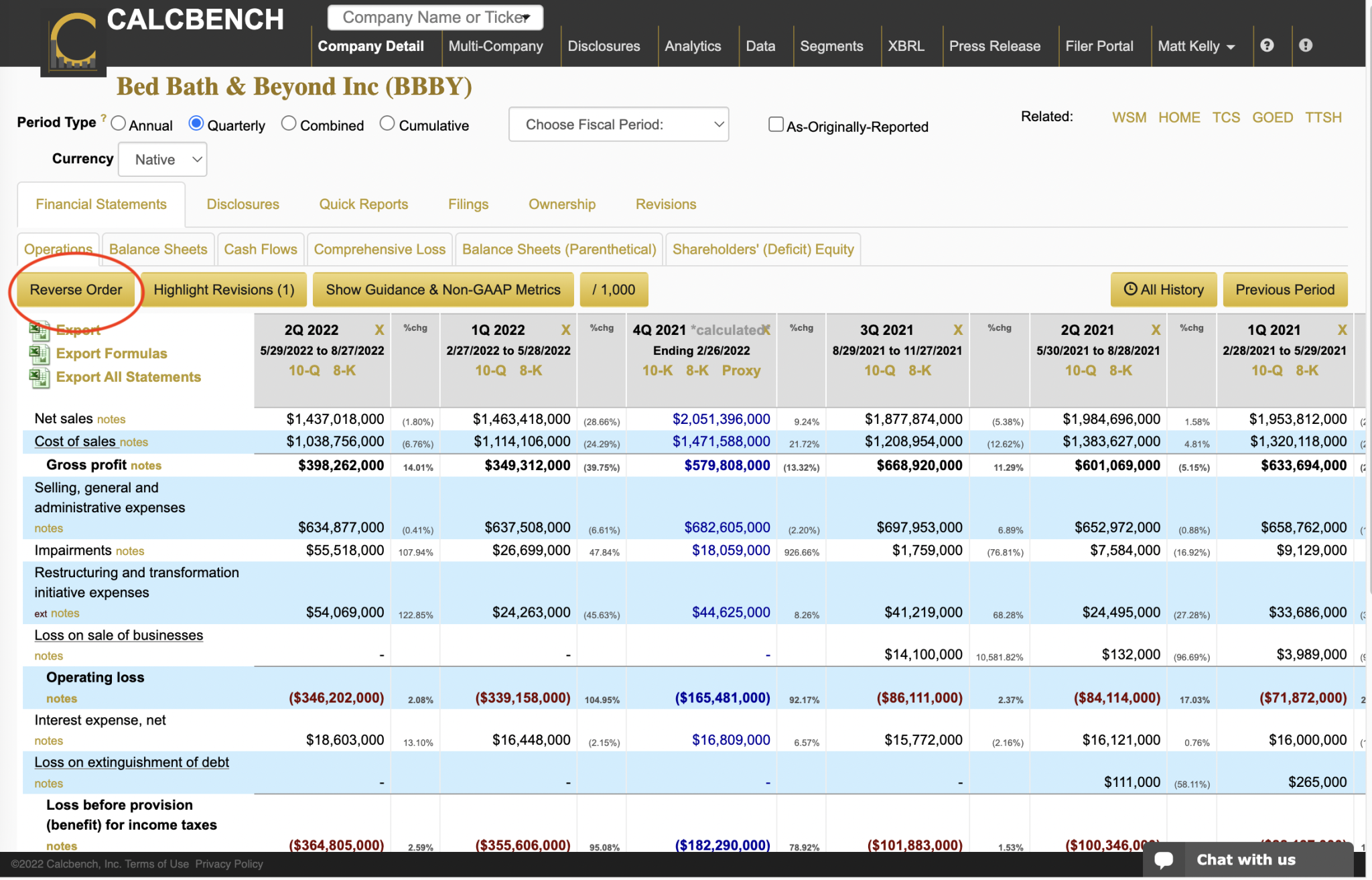Open the help question mark icon
Screen dimensions: 1372x880
click(1266, 46)
